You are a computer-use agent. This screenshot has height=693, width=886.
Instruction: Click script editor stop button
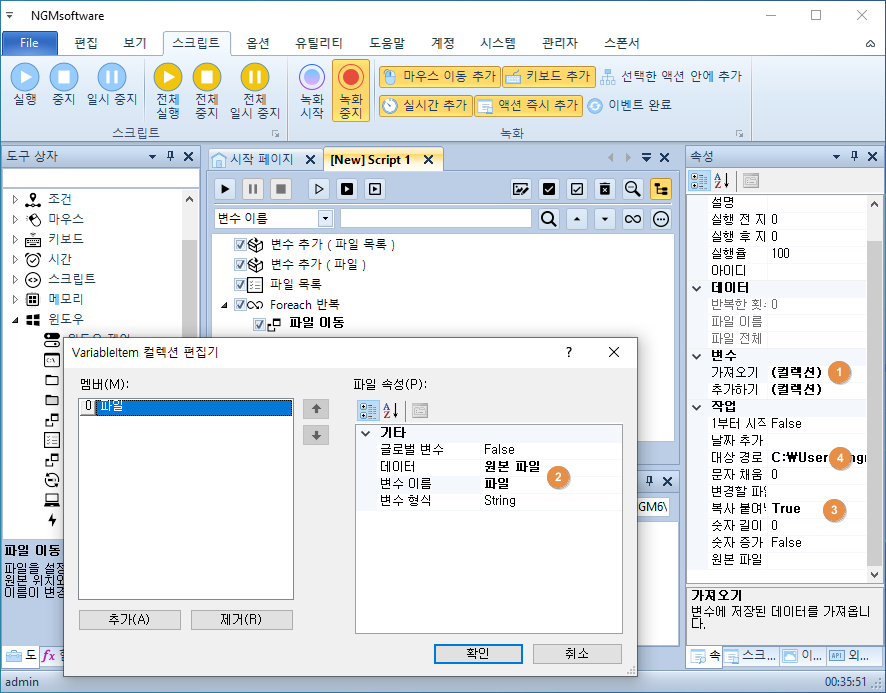281,189
